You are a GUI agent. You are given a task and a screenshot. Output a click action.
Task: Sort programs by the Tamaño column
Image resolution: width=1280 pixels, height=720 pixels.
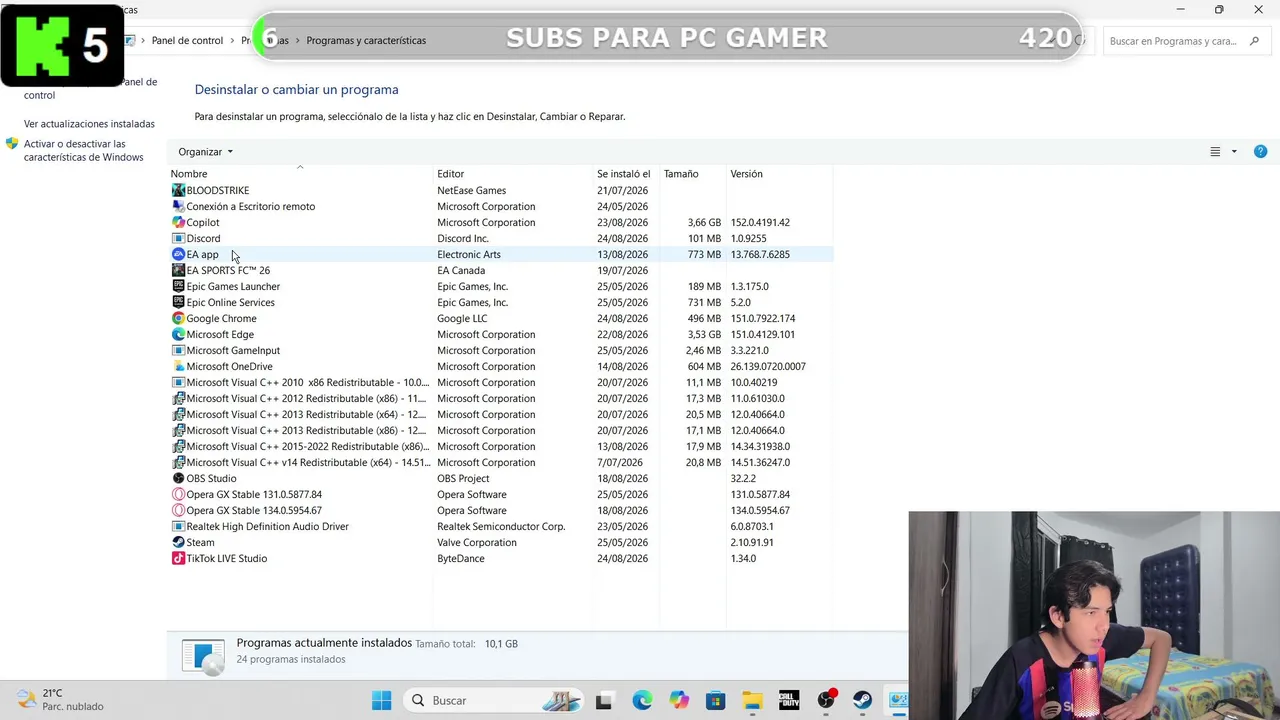[681, 174]
